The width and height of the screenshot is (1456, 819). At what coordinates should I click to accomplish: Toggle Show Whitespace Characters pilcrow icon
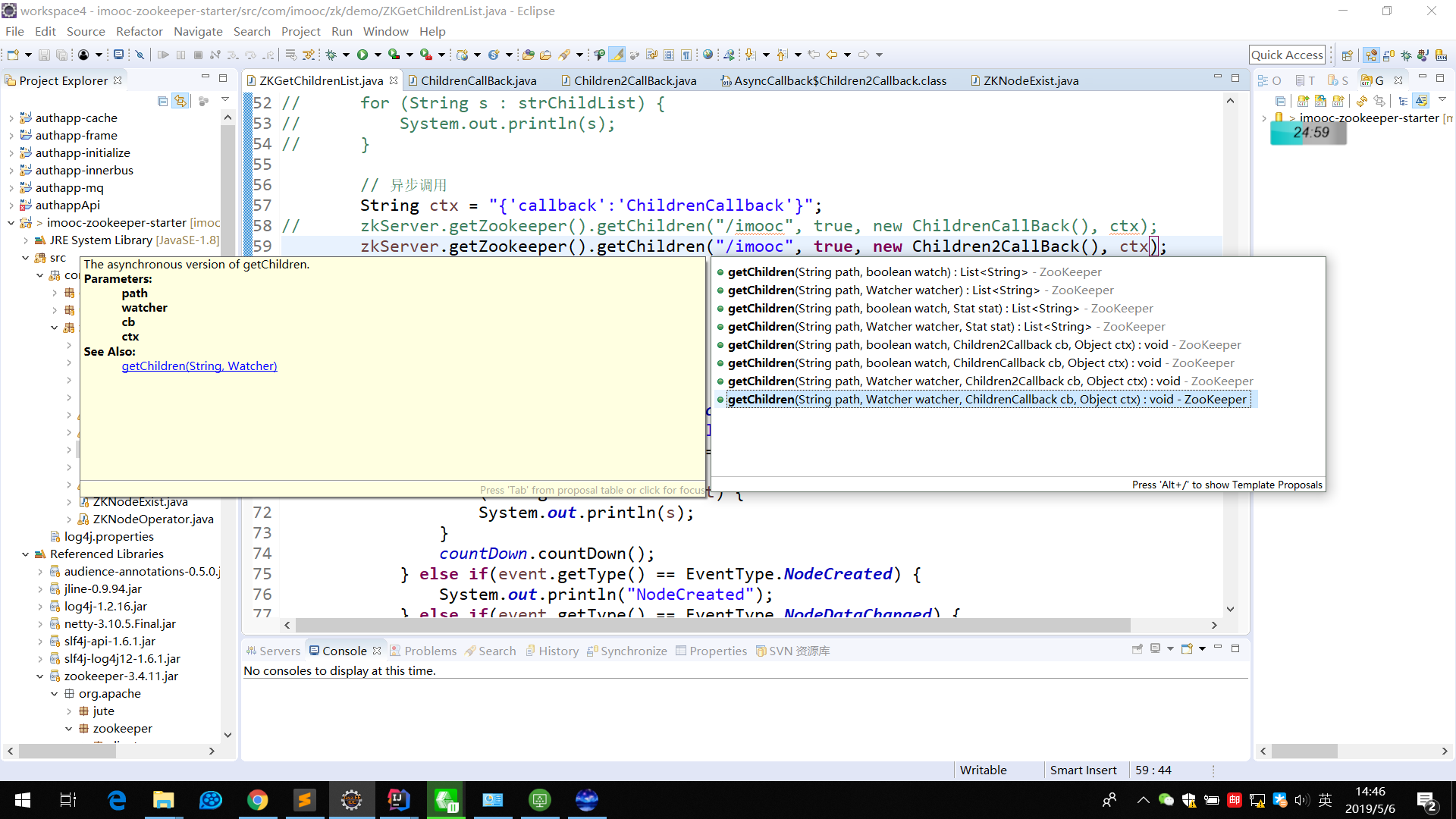pyautogui.click(x=686, y=55)
